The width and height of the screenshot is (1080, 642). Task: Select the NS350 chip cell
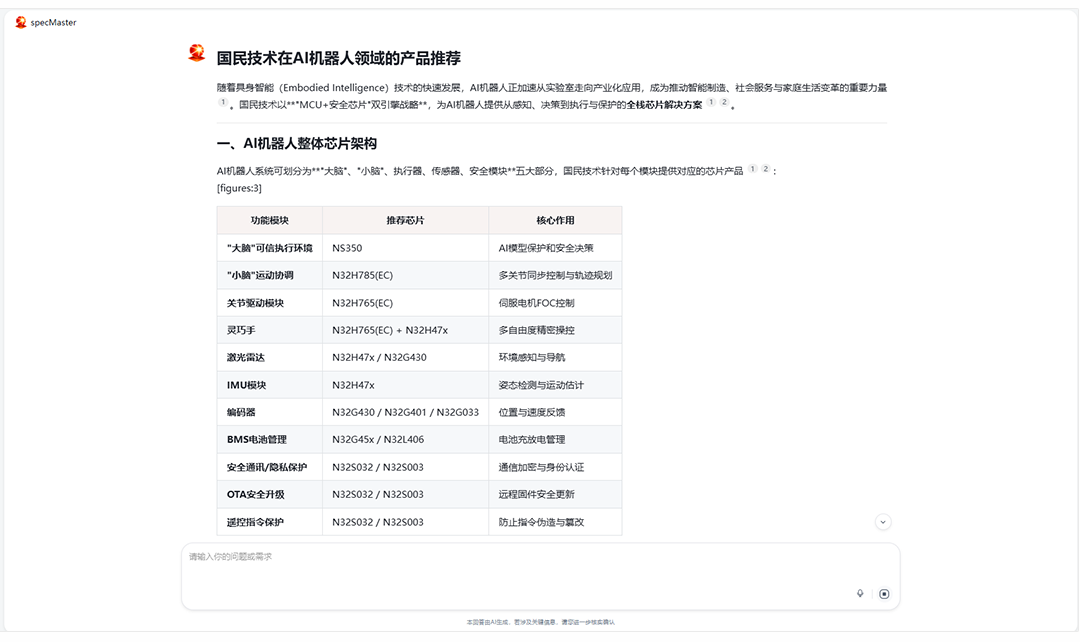[x=348, y=248]
